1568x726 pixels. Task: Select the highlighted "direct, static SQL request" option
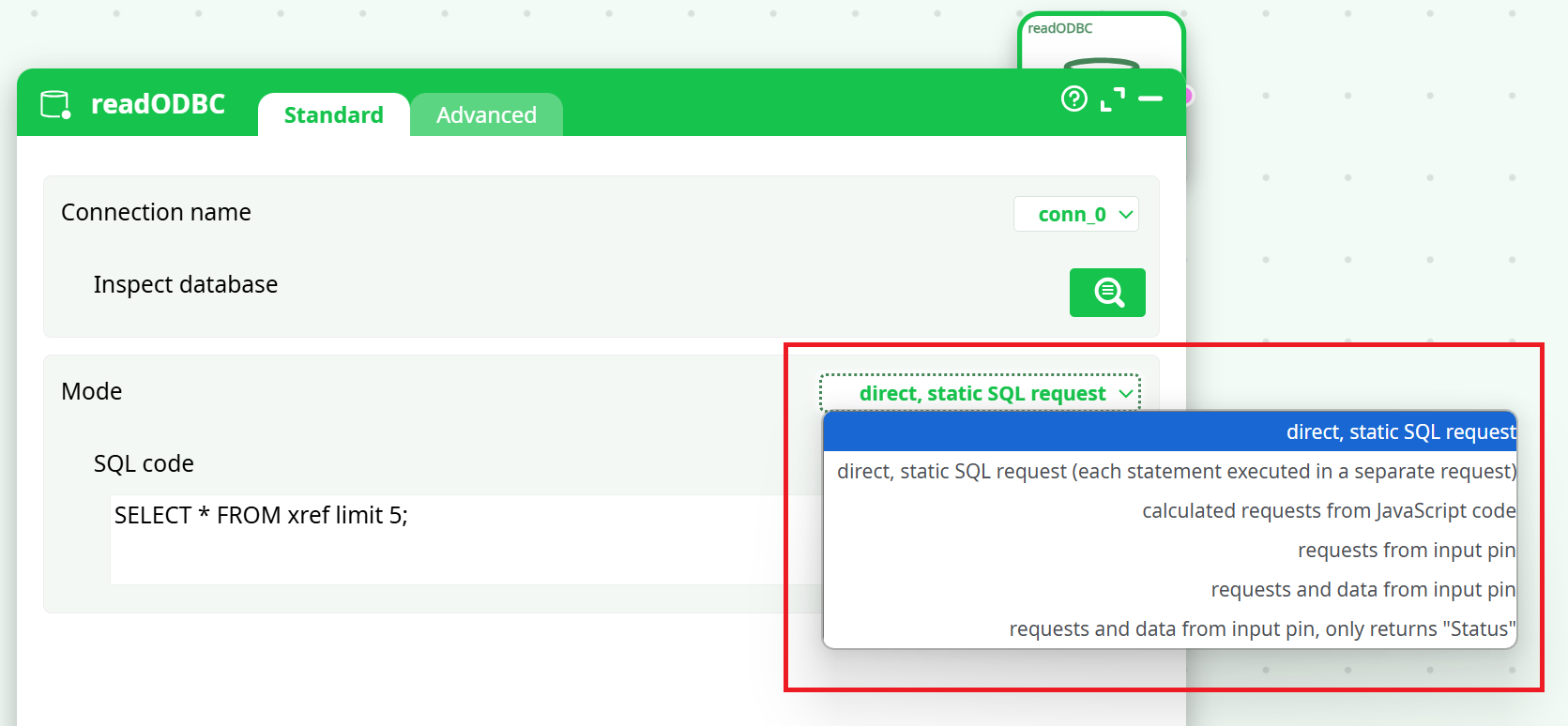tap(1169, 432)
